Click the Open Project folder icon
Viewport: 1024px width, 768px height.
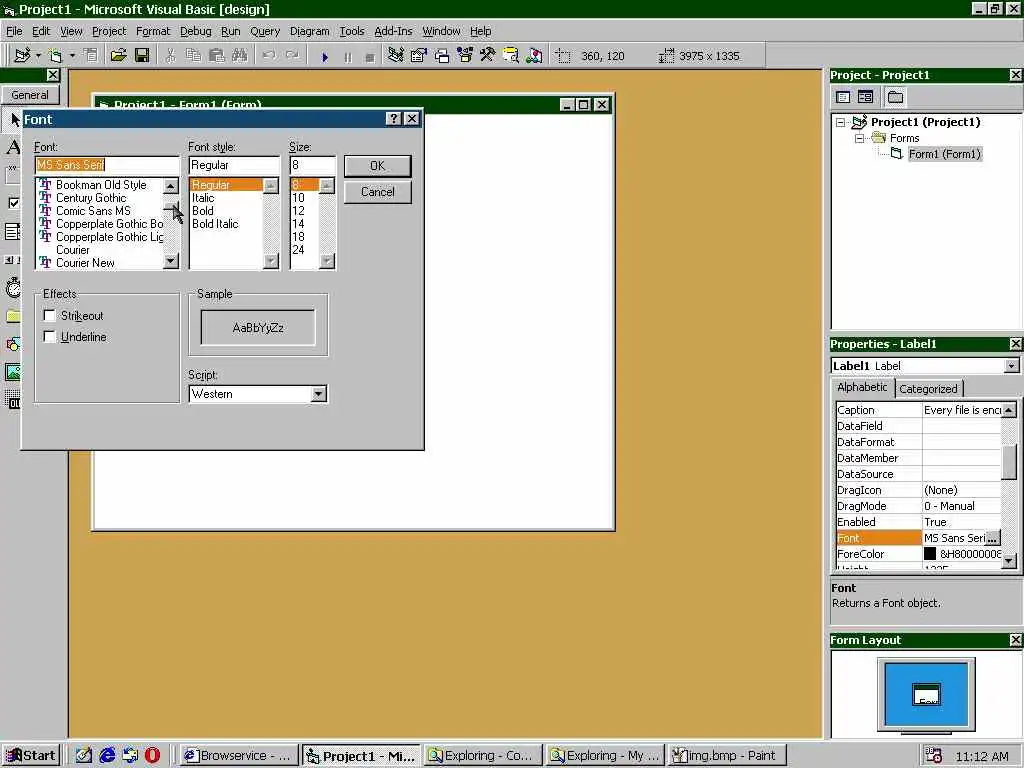coord(118,56)
